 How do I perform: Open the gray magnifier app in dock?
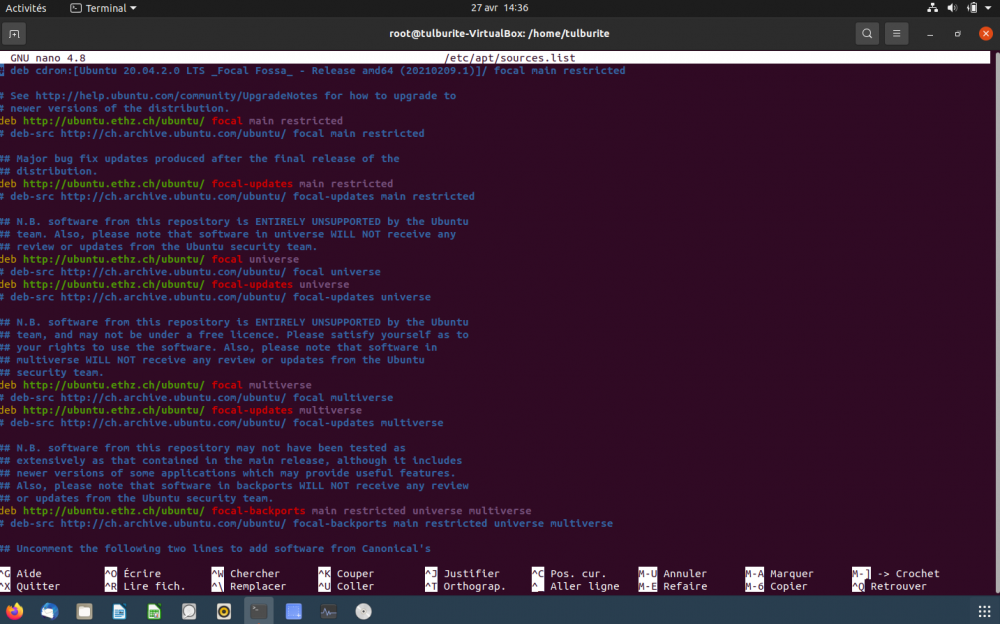(x=189, y=611)
